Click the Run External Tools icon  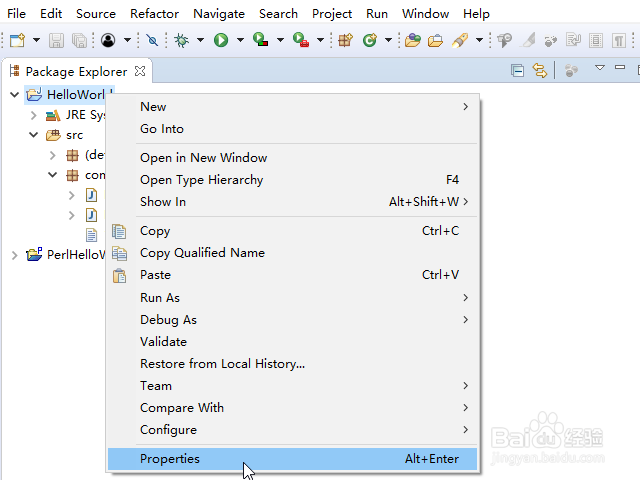pos(301,40)
